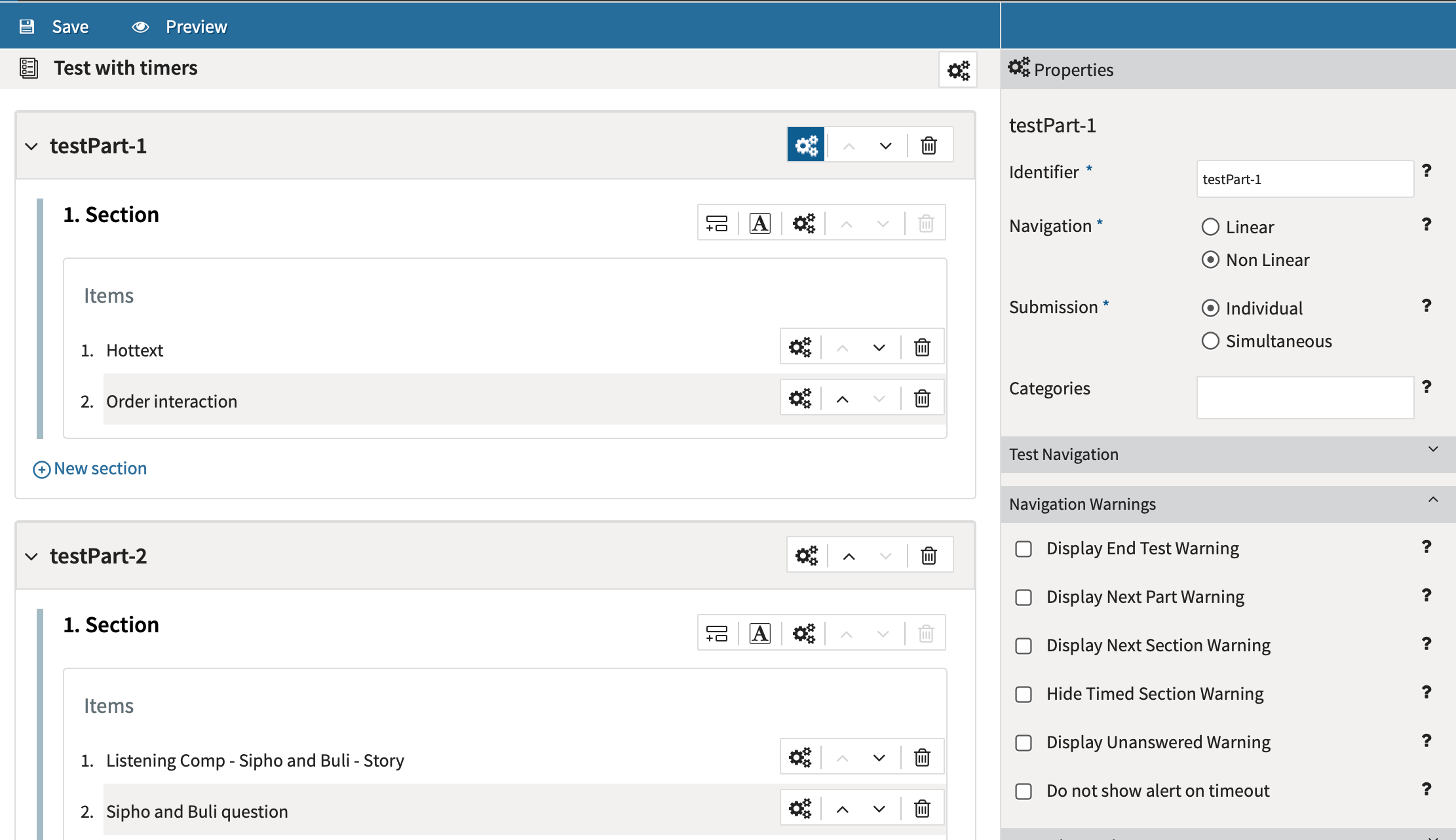
Task: Click the Categories input field for testPart-1
Action: (1304, 396)
